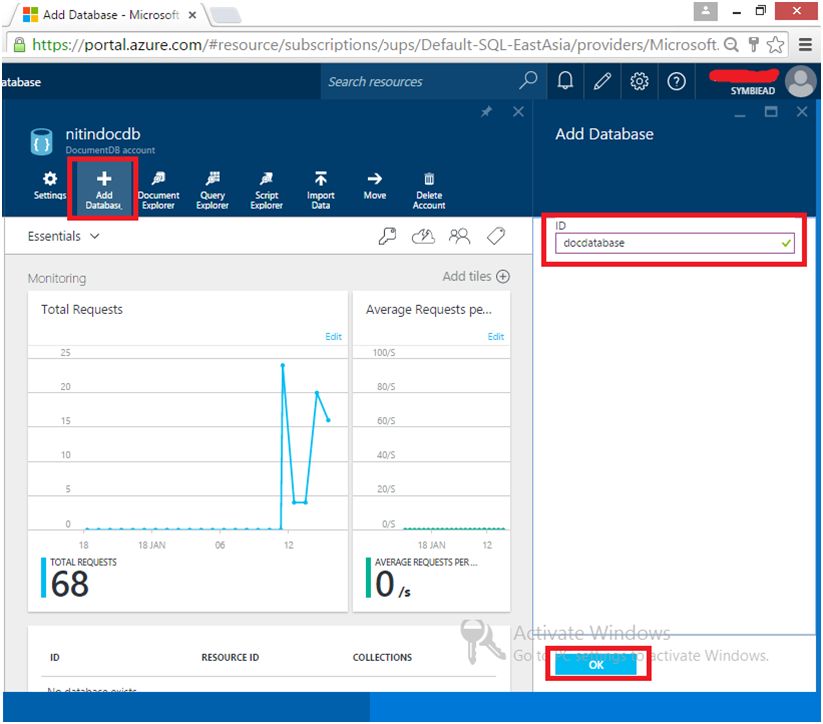Click the browser zoom magnifier icon
The height and width of the screenshot is (724, 823).
(x=731, y=45)
